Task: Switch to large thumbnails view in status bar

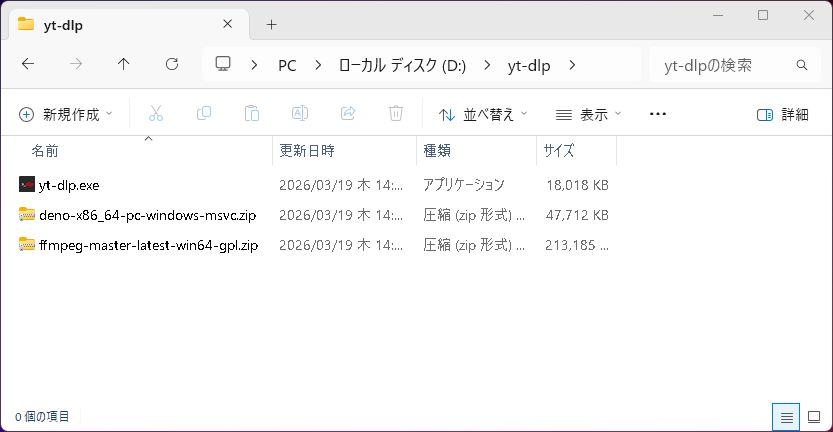Action: [x=814, y=417]
